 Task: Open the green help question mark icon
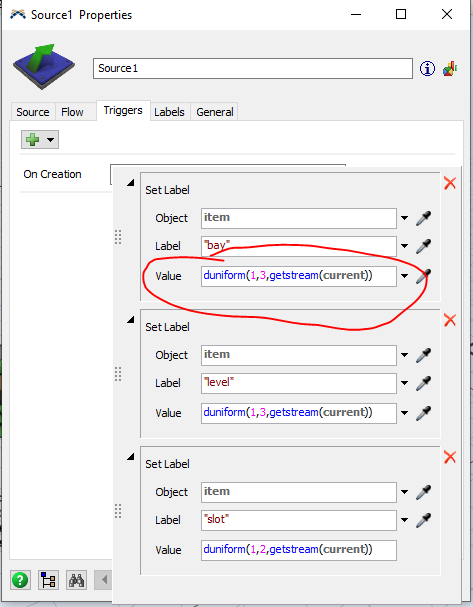(x=20, y=580)
